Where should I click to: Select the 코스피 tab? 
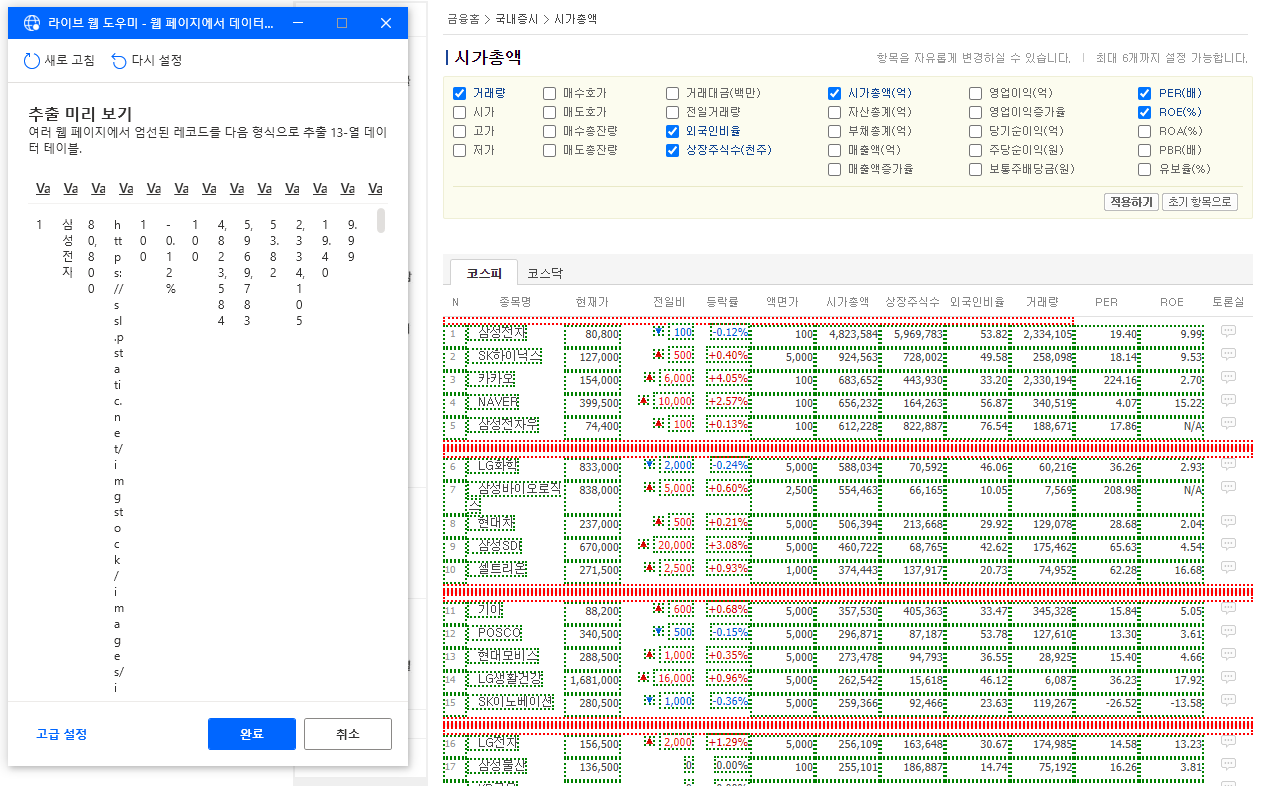484,273
